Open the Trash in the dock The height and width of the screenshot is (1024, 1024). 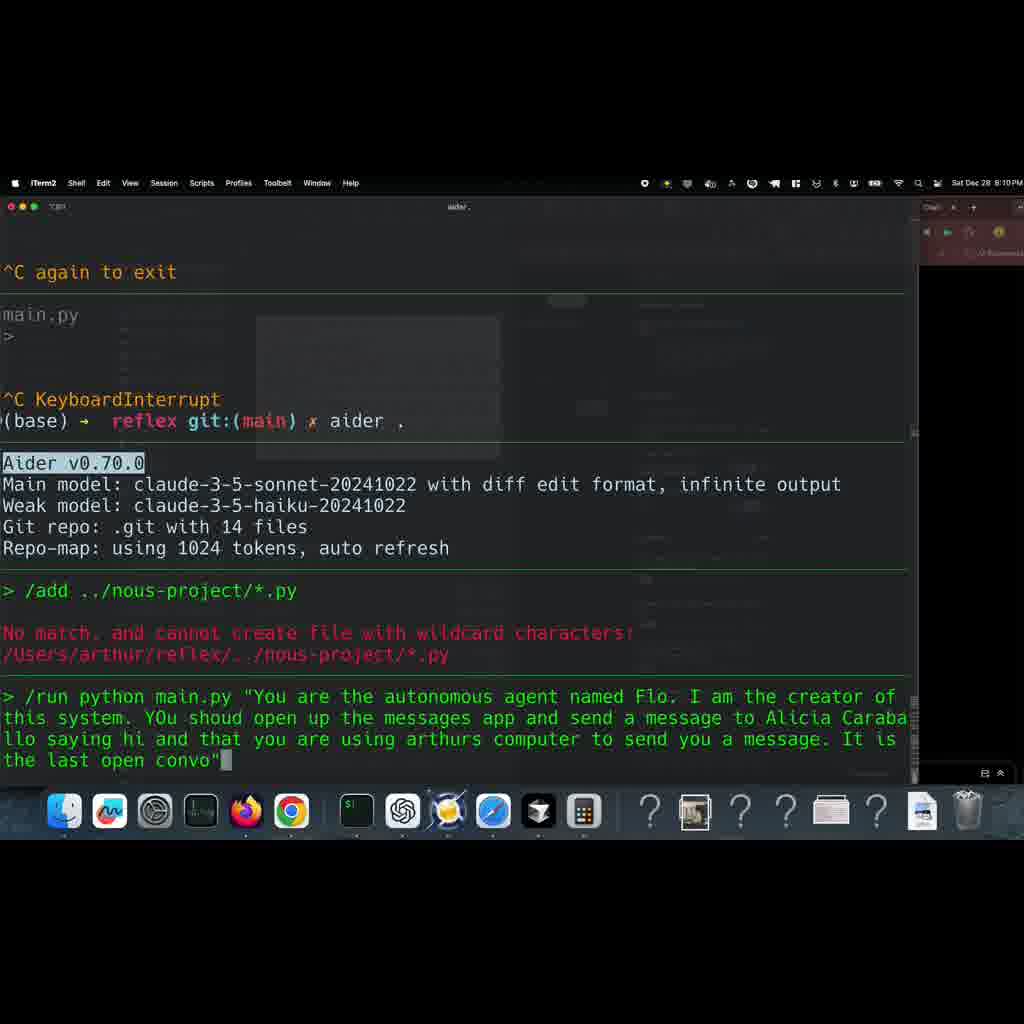coord(967,810)
